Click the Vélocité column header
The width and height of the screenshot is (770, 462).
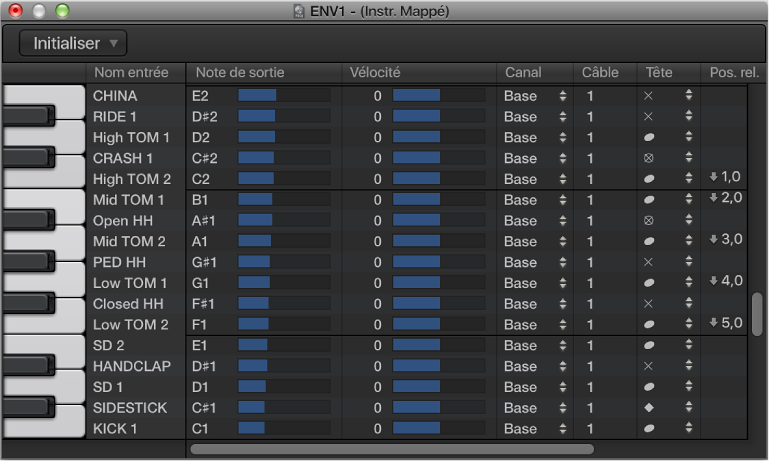375,73
